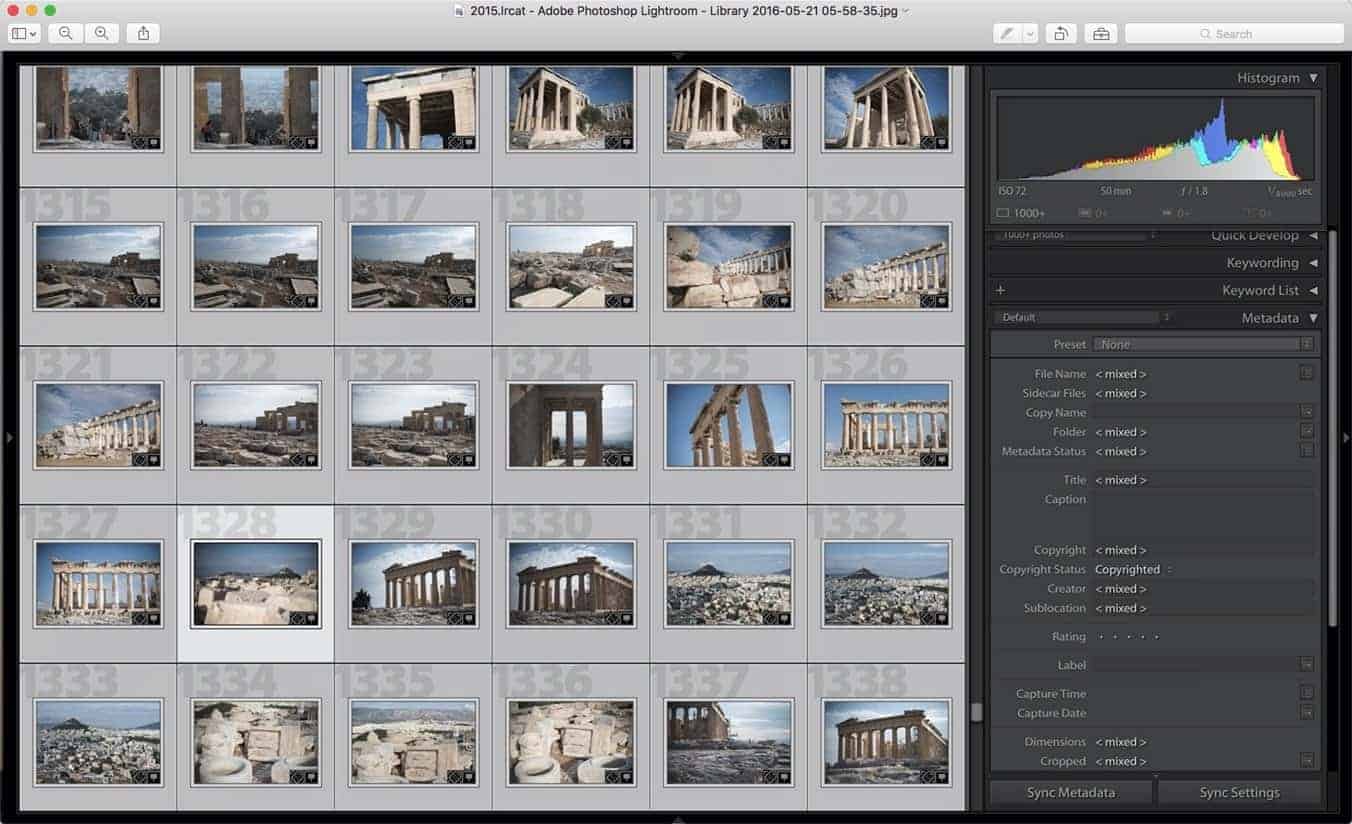Open the title bar document name chevron
The width and height of the screenshot is (1352, 824).
906,10
